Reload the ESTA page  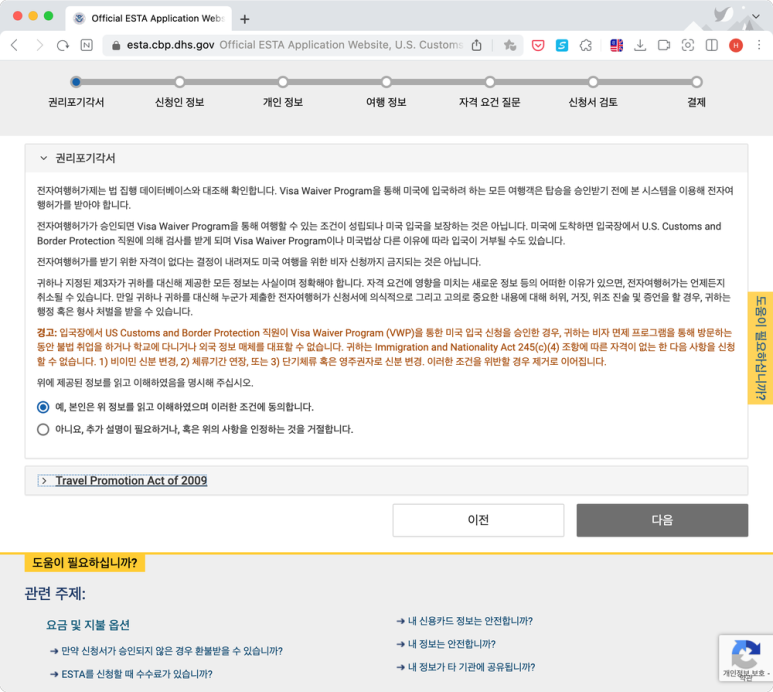click(63, 45)
